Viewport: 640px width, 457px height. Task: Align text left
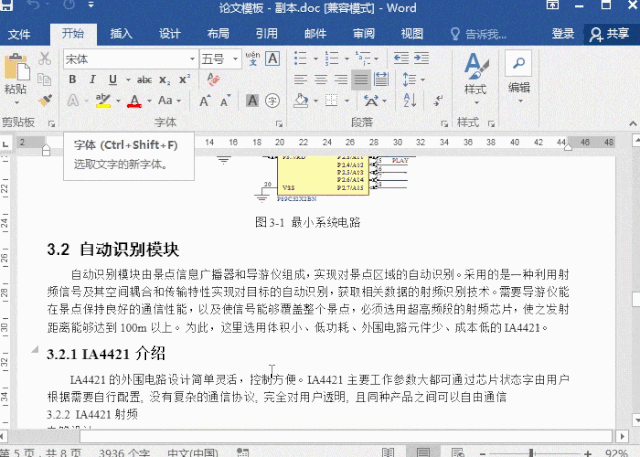(301, 79)
